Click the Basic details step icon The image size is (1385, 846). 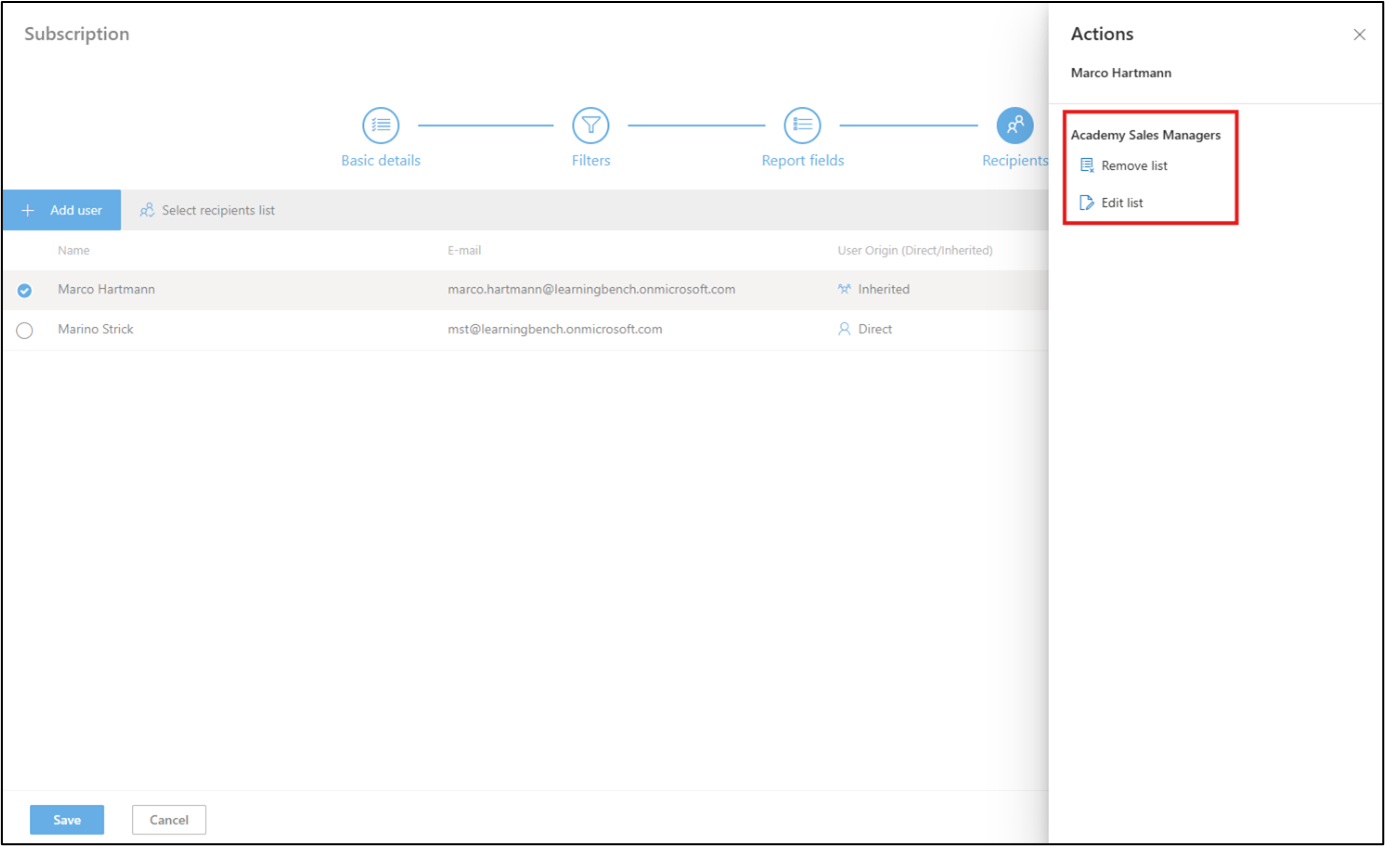tap(380, 125)
